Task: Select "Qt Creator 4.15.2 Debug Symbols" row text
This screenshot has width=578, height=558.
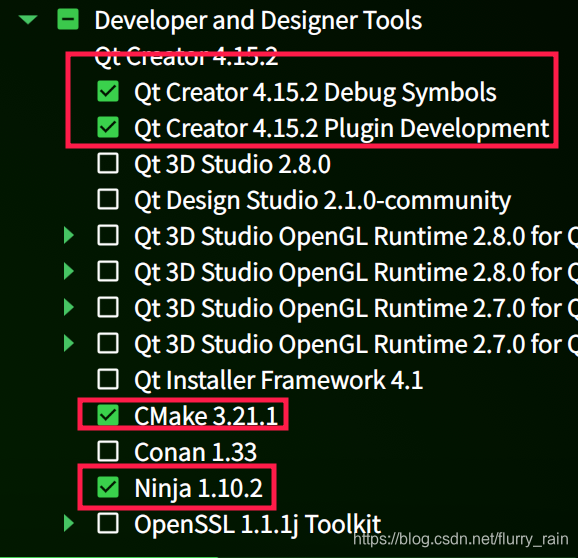Action: click(315, 92)
